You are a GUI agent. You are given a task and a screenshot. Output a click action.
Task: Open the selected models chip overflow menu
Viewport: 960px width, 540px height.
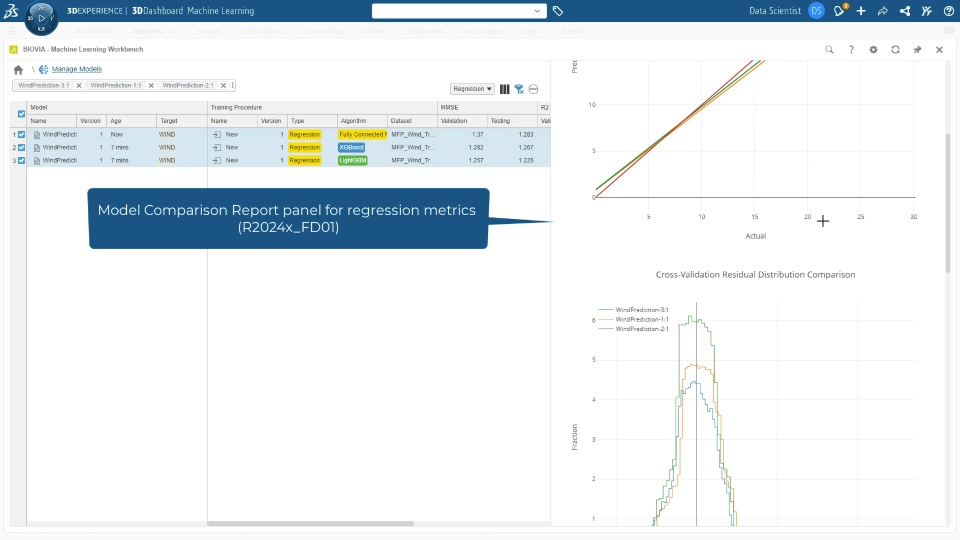(233, 86)
